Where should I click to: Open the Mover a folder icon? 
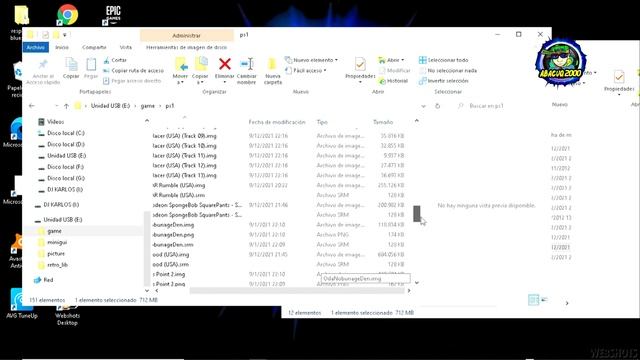point(180,65)
